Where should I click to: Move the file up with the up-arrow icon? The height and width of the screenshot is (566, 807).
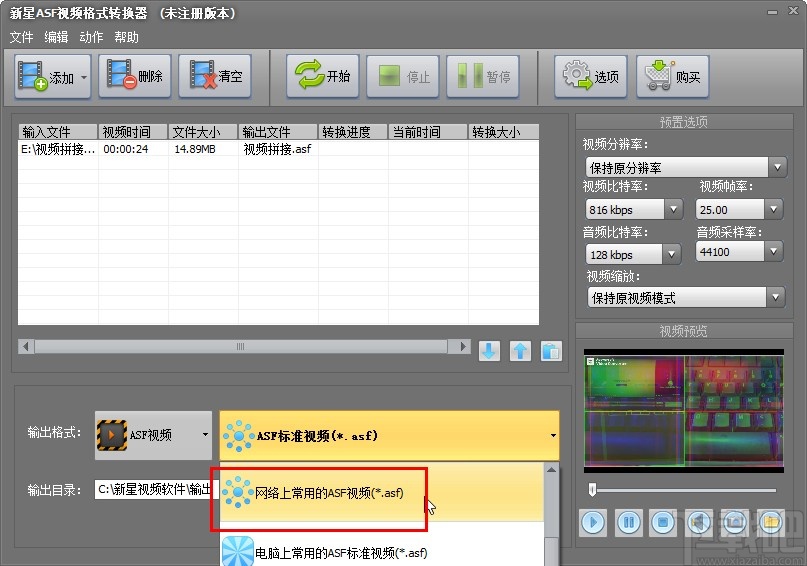click(520, 351)
